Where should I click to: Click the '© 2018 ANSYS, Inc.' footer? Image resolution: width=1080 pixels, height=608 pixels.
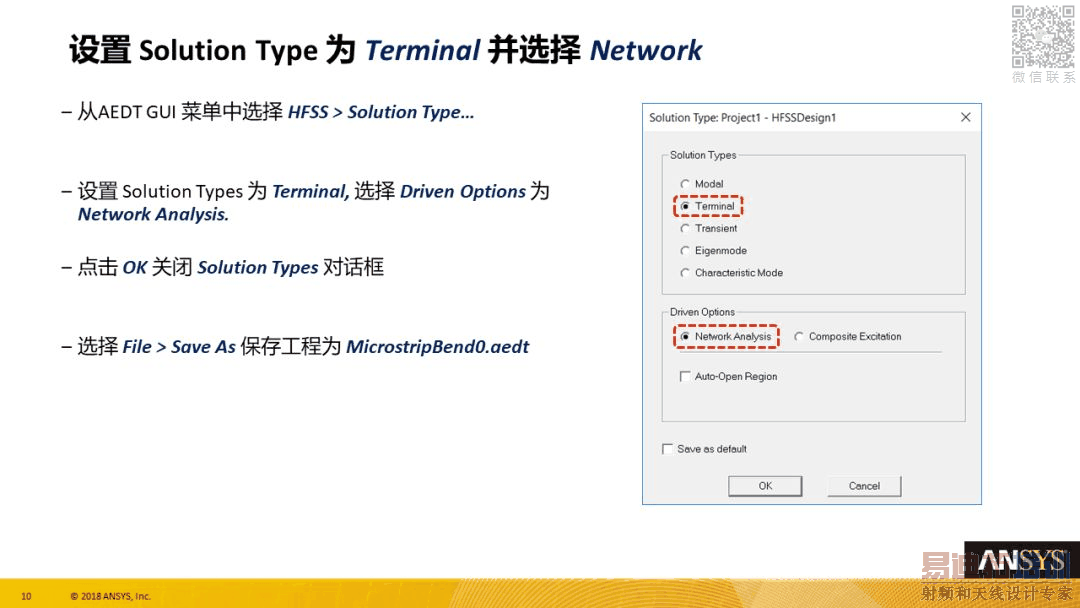110,596
